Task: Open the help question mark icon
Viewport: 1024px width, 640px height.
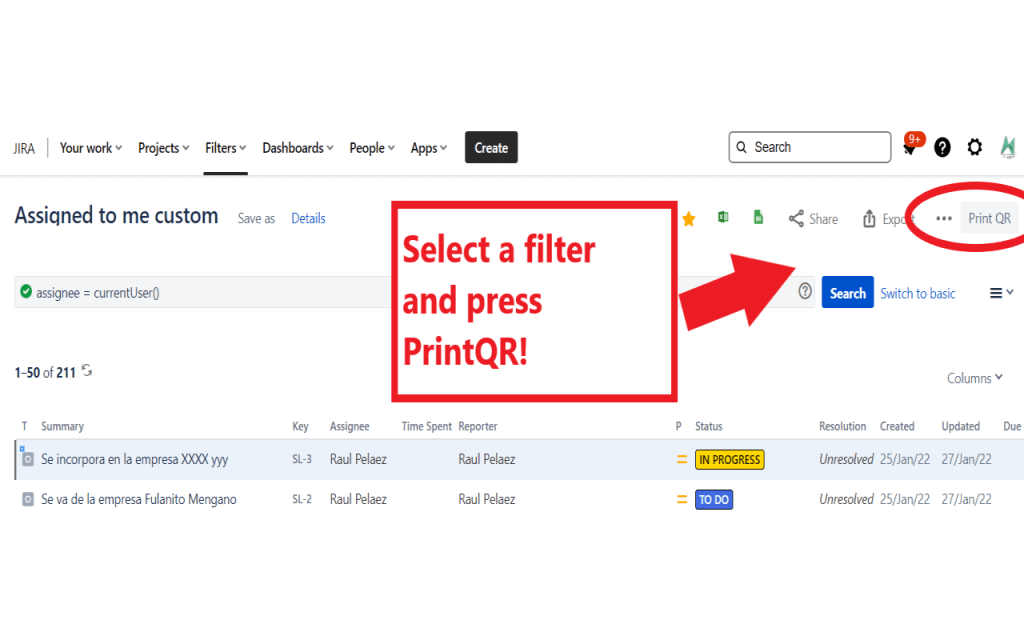Action: [942, 148]
